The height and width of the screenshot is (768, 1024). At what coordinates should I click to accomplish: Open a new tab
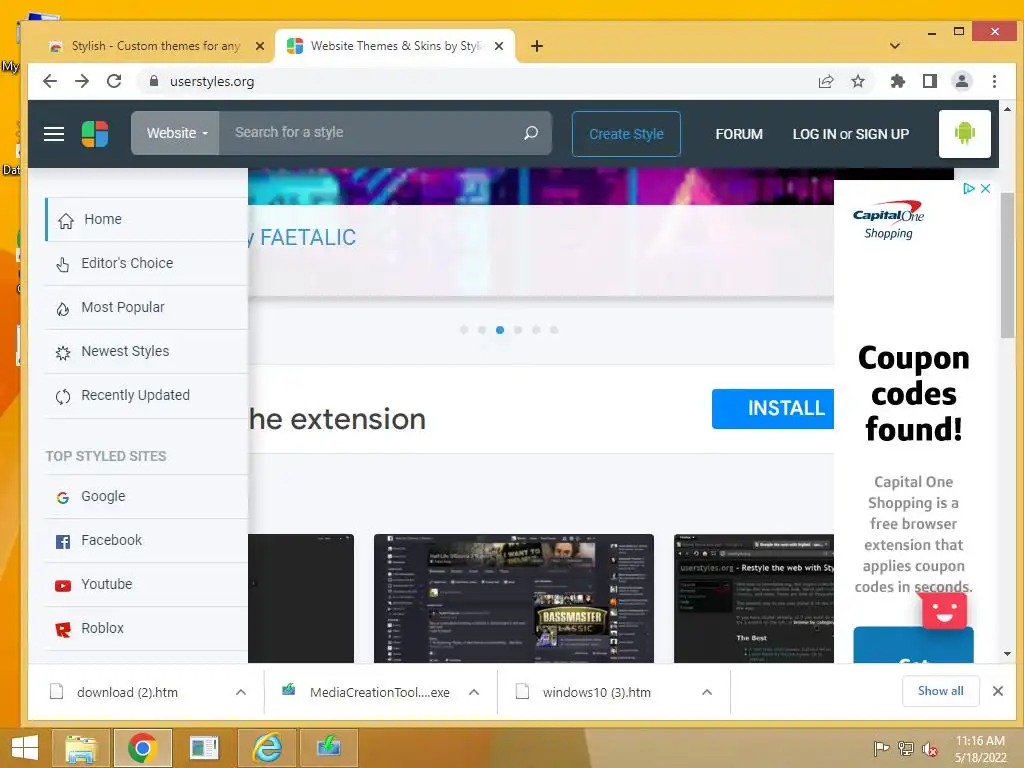coord(537,46)
